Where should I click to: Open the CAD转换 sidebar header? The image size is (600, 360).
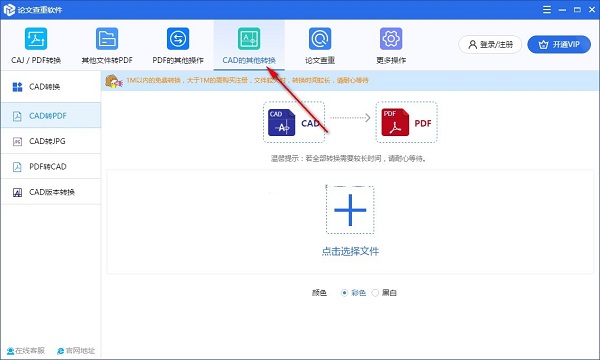[x=51, y=86]
